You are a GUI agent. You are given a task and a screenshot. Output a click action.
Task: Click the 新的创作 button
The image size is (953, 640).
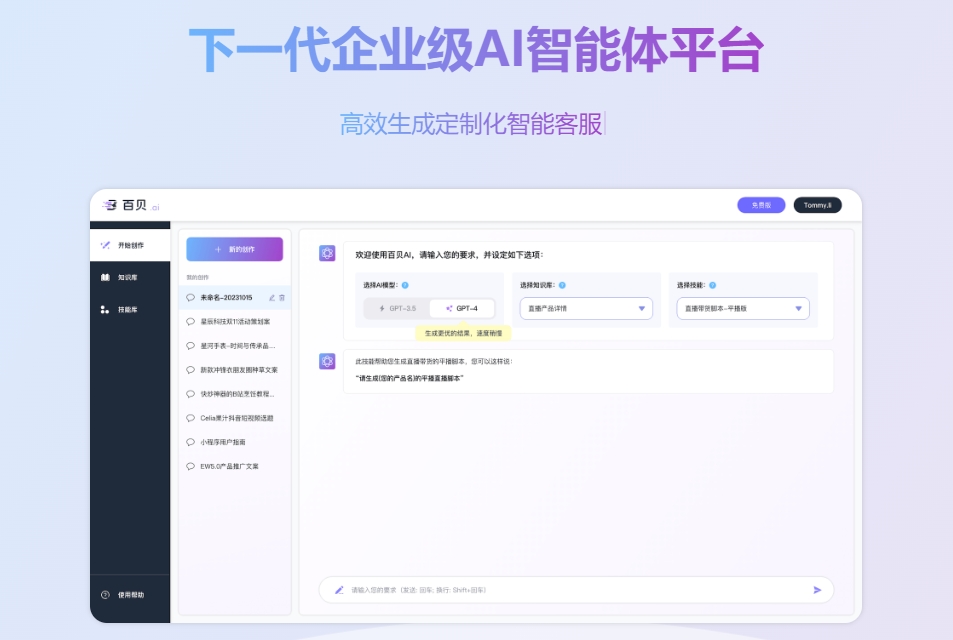233,247
